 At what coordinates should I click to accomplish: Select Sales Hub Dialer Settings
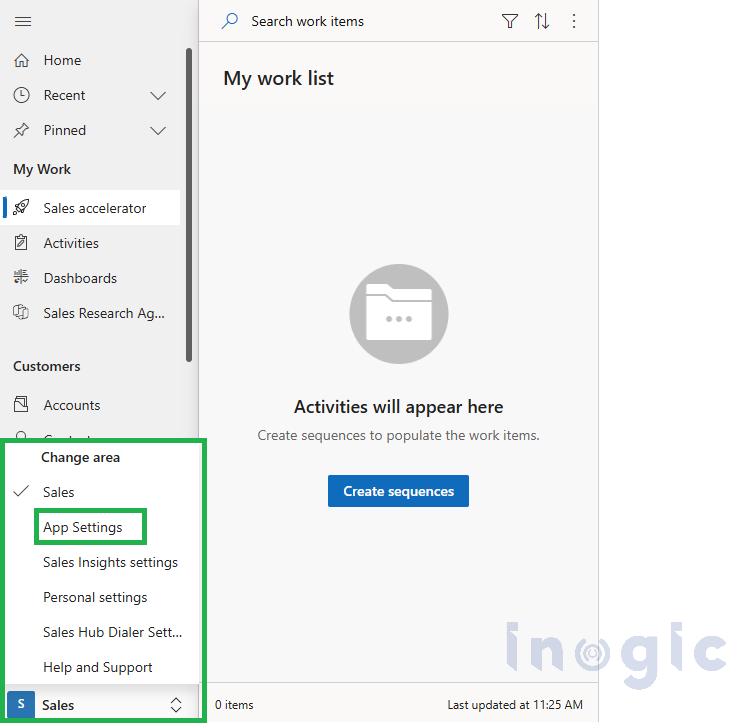click(x=112, y=632)
